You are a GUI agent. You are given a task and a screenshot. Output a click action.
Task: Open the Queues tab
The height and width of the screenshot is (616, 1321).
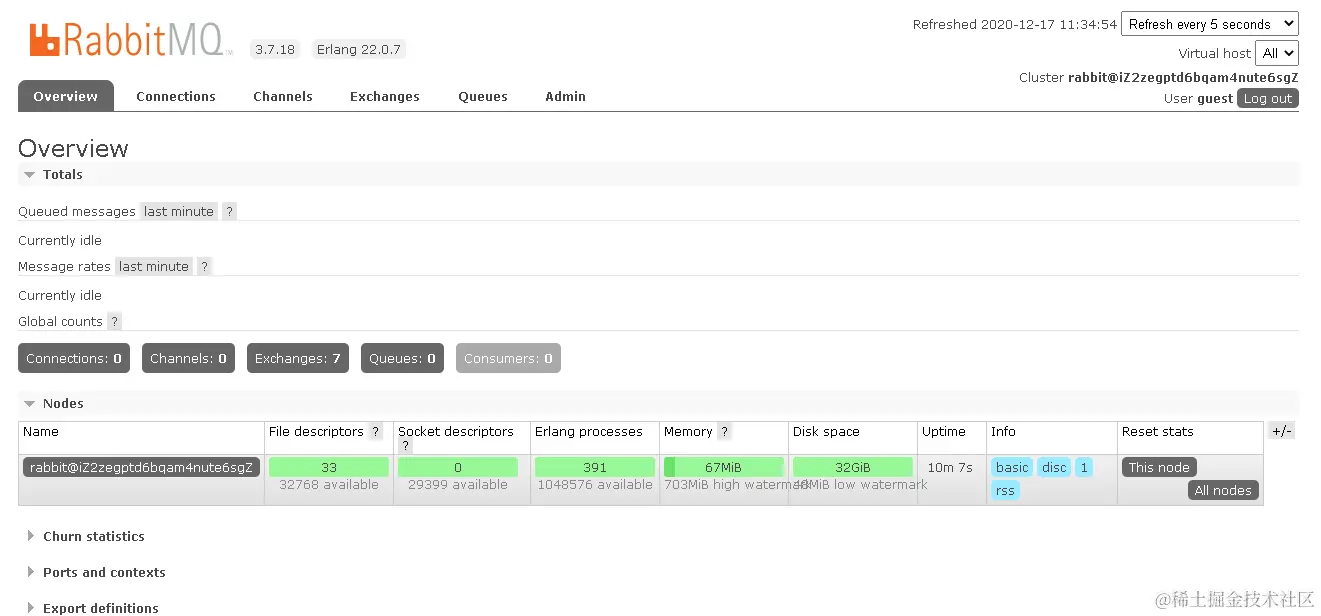483,96
